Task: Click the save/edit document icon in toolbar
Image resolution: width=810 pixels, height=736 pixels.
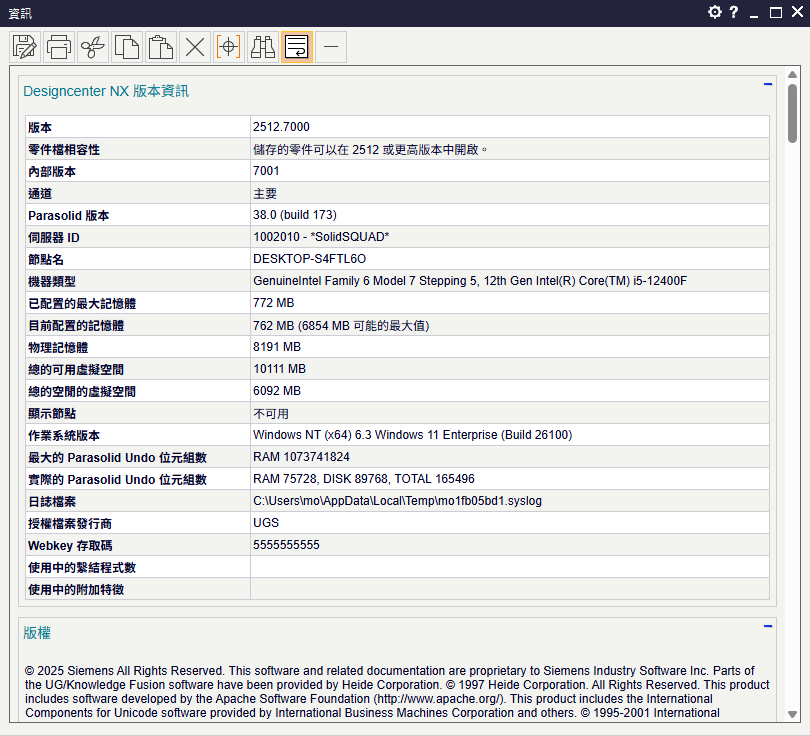Action: coord(25,47)
